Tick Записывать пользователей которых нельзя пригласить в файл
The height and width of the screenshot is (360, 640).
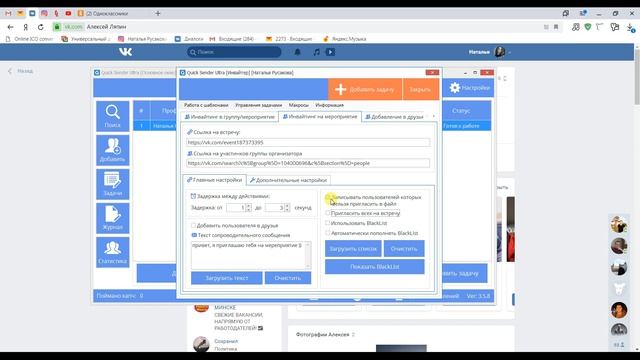tap(328, 197)
